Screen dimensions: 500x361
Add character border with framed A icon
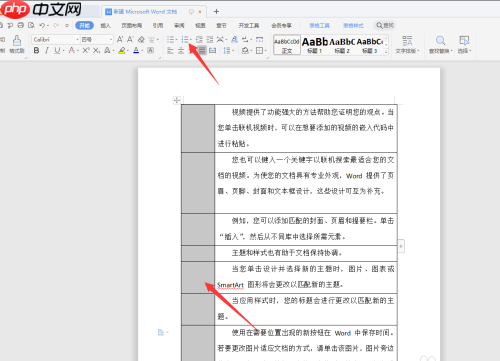tap(150, 50)
